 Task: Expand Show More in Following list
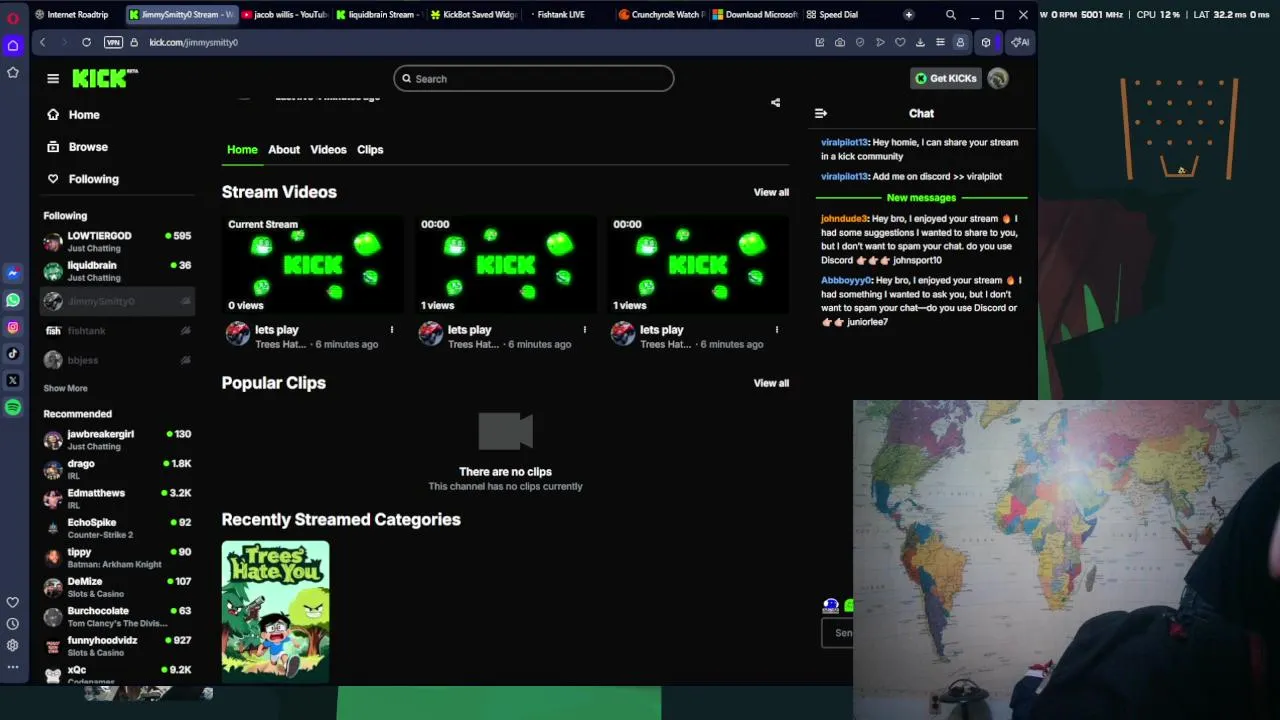[65, 388]
